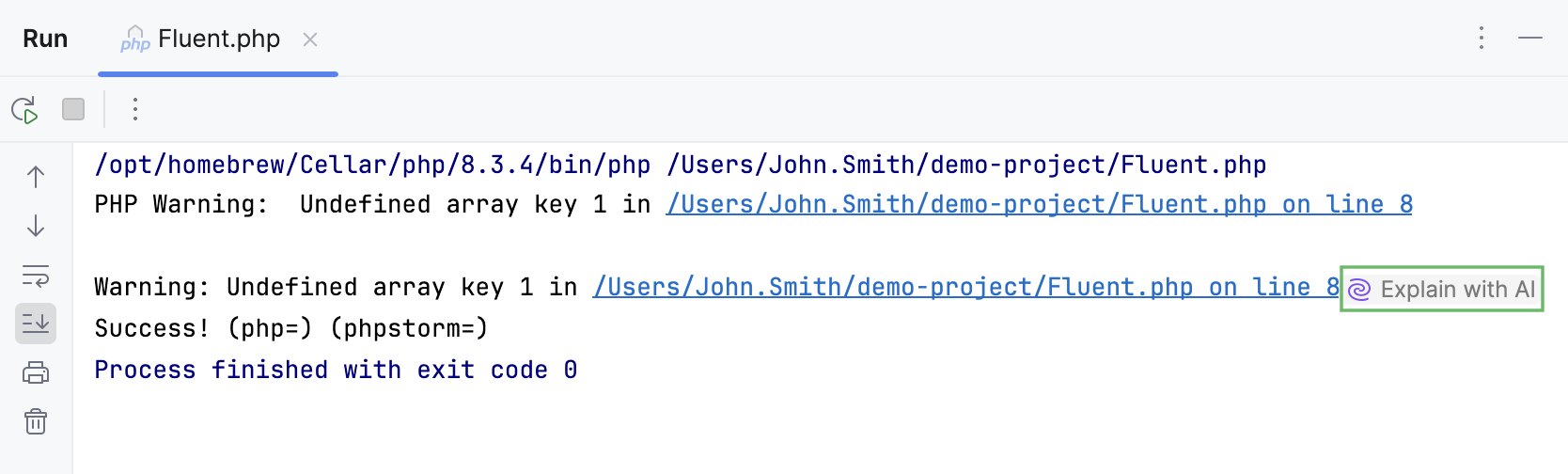The width and height of the screenshot is (1568, 474).
Task: Click the Run tool window title
Action: (x=45, y=39)
